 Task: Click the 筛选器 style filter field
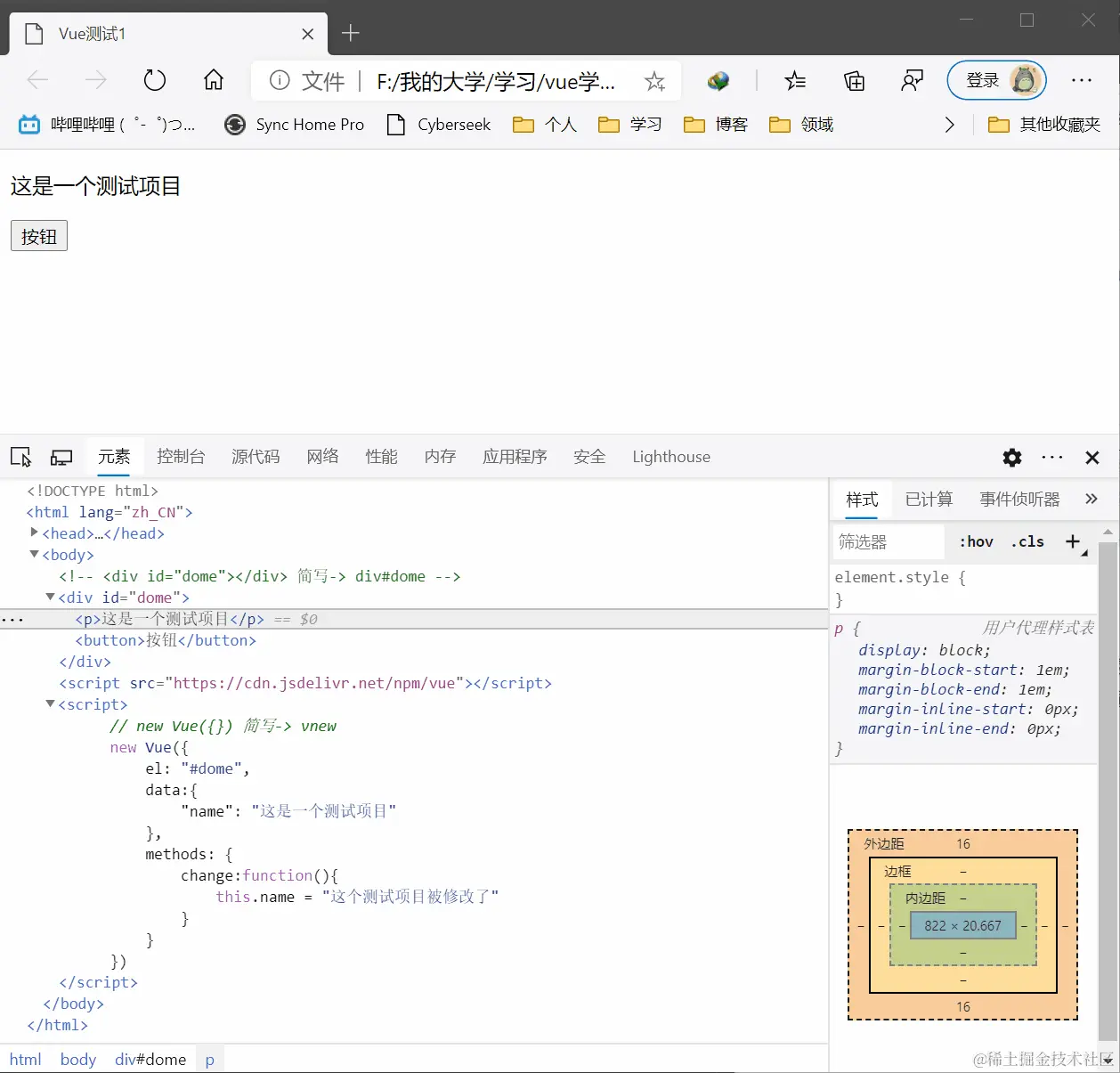coord(889,541)
